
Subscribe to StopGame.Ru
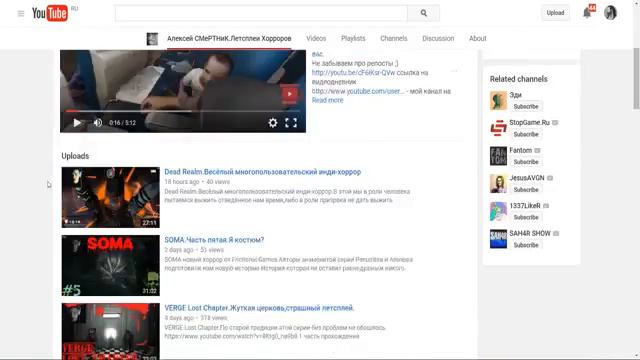(x=526, y=134)
